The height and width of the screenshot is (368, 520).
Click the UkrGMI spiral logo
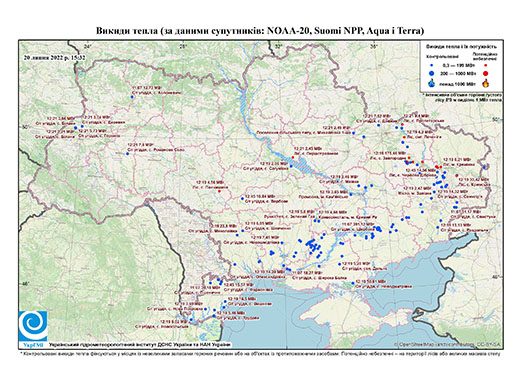33,326
